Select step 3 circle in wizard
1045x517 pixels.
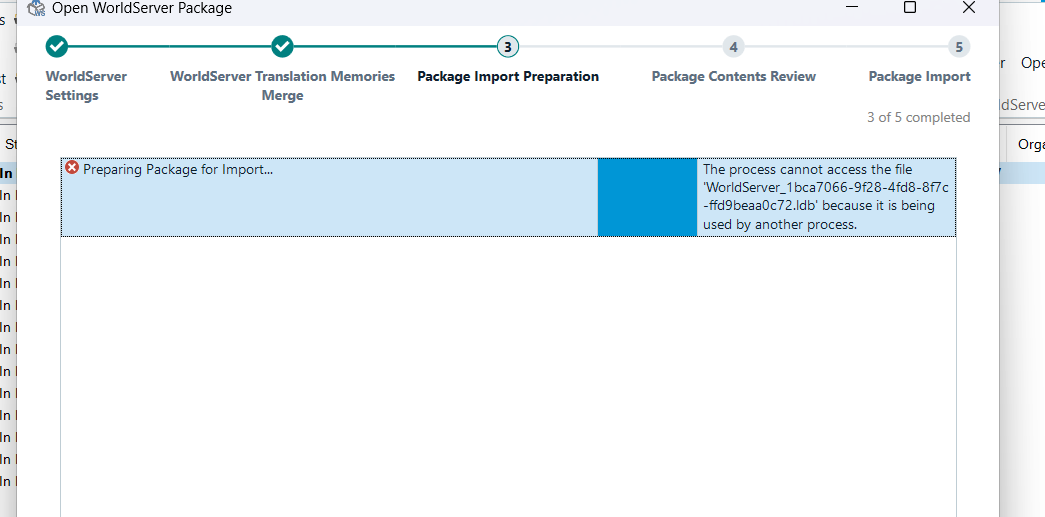pyautogui.click(x=508, y=47)
